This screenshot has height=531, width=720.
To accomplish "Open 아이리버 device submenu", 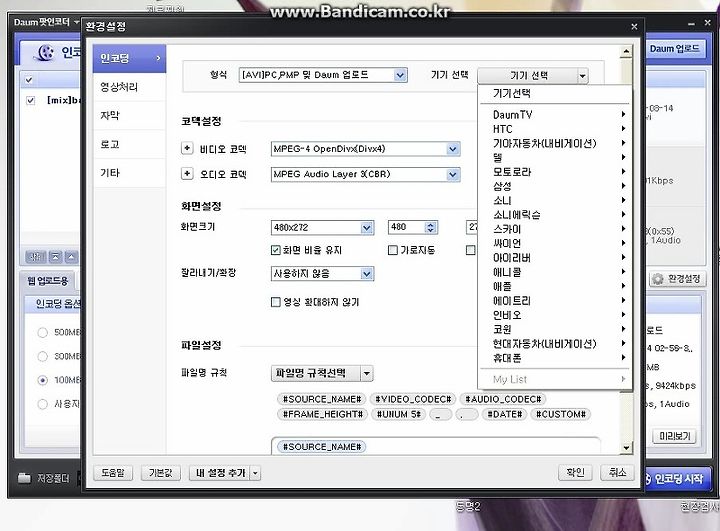I will pyautogui.click(x=555, y=258).
